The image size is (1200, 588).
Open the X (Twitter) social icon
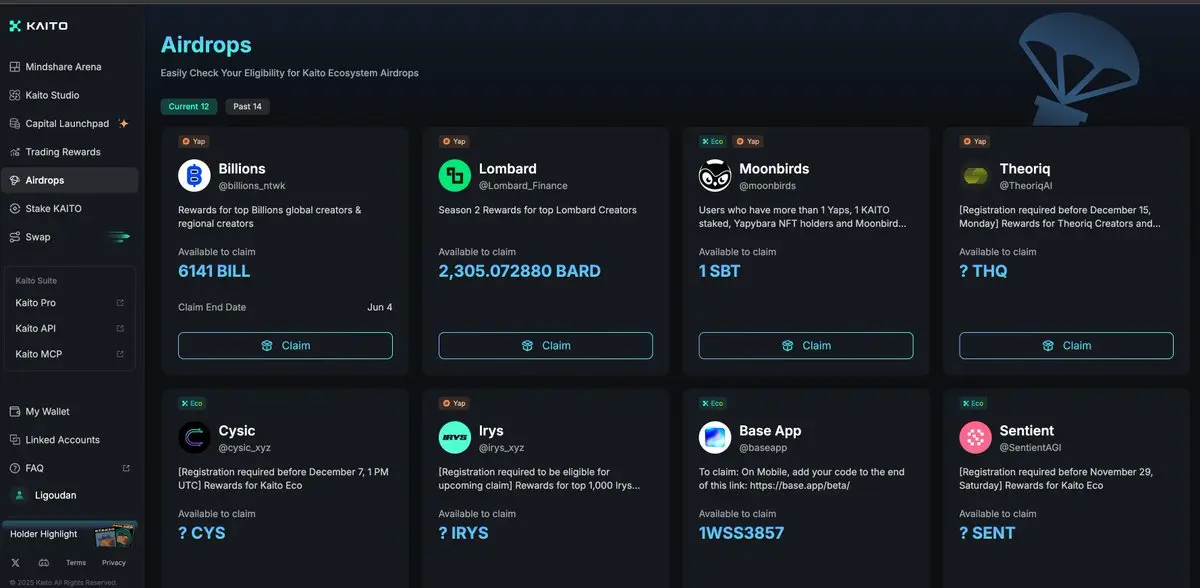click(x=15, y=563)
